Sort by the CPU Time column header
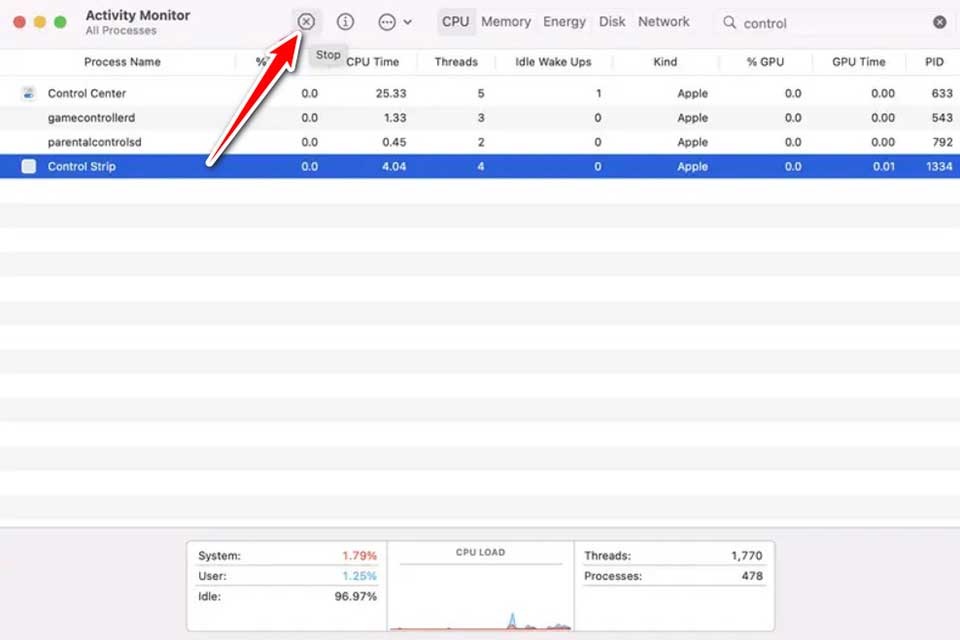The height and width of the screenshot is (640, 960). (372, 62)
